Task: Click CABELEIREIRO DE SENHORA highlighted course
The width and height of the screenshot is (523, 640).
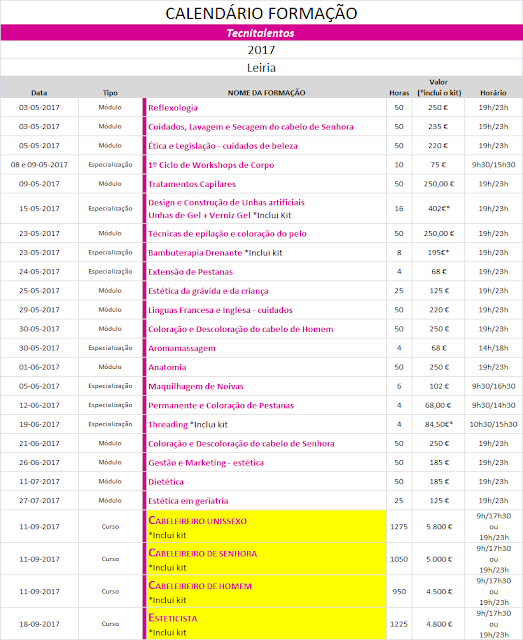Action: pyautogui.click(x=203, y=553)
